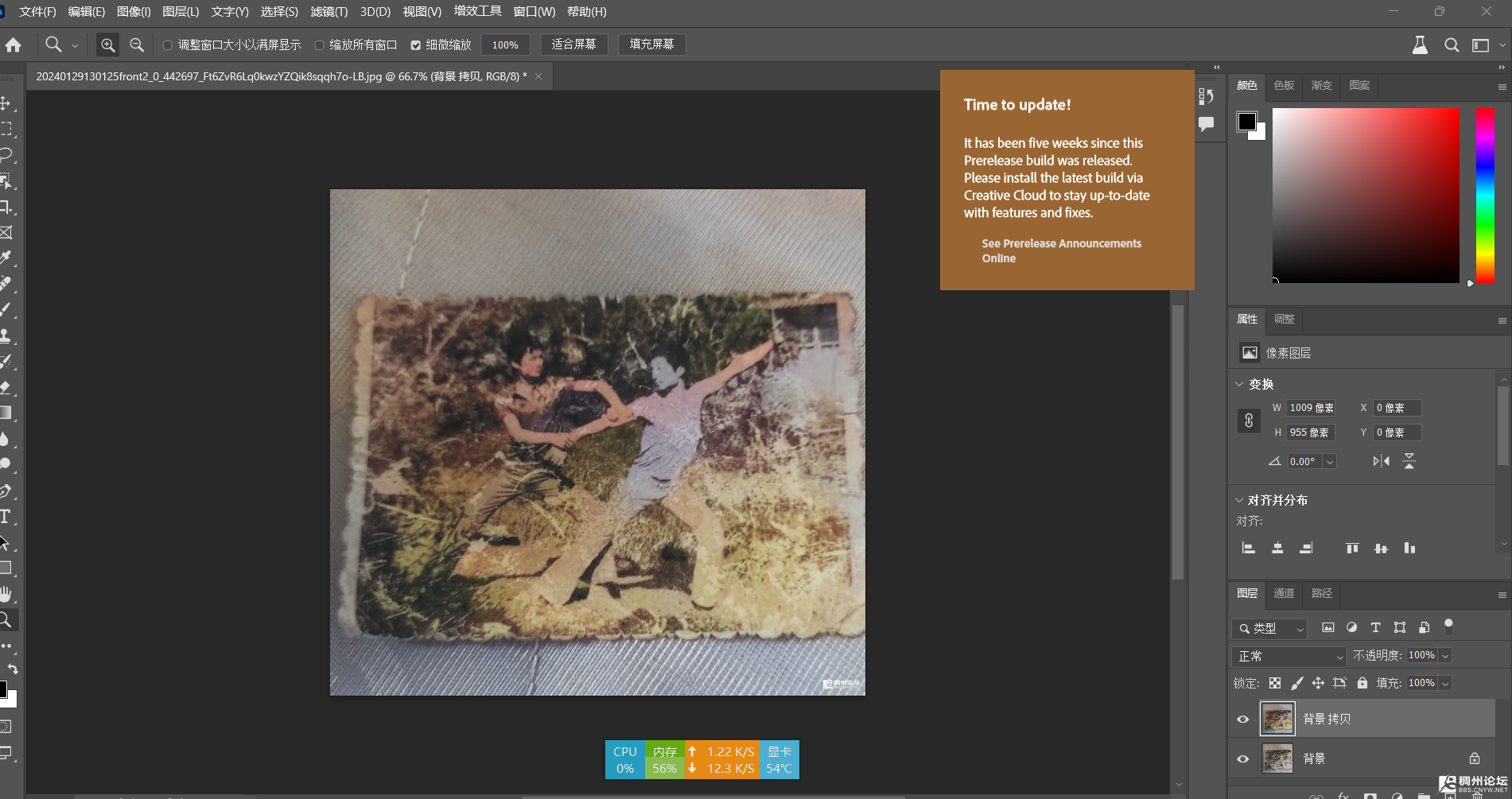Select the Move tool in the left toolbar
The width and height of the screenshot is (1512, 799).
(6, 103)
